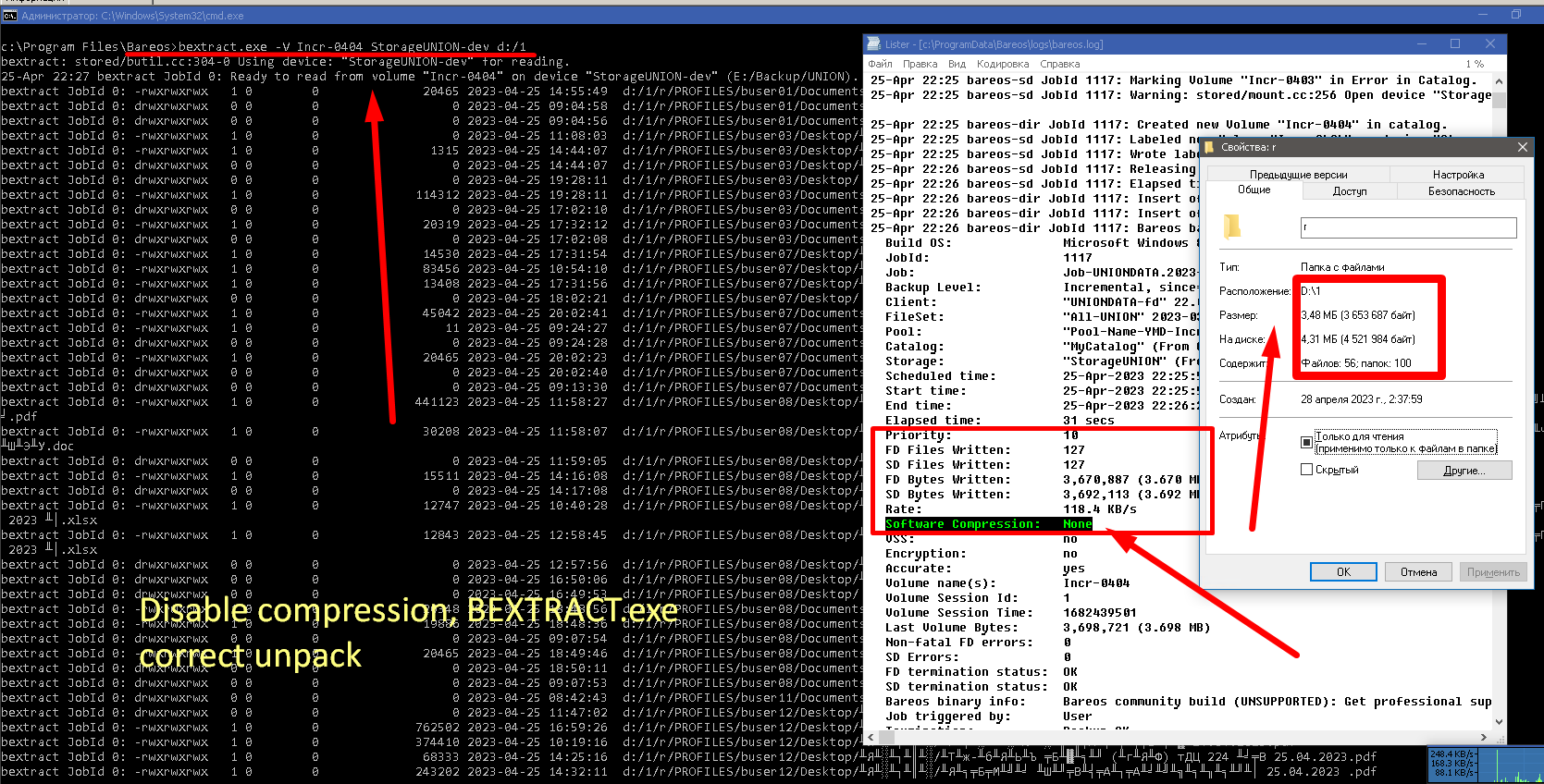Click the network speed monitor graph widget

[x=1485, y=765]
